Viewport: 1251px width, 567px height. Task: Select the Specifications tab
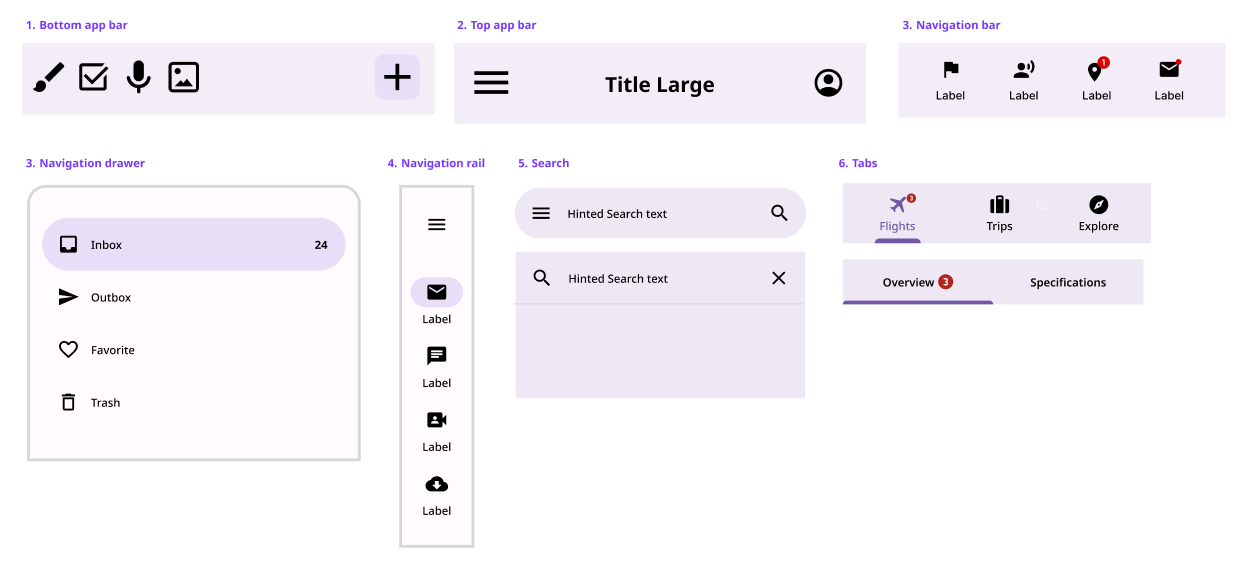(1068, 282)
